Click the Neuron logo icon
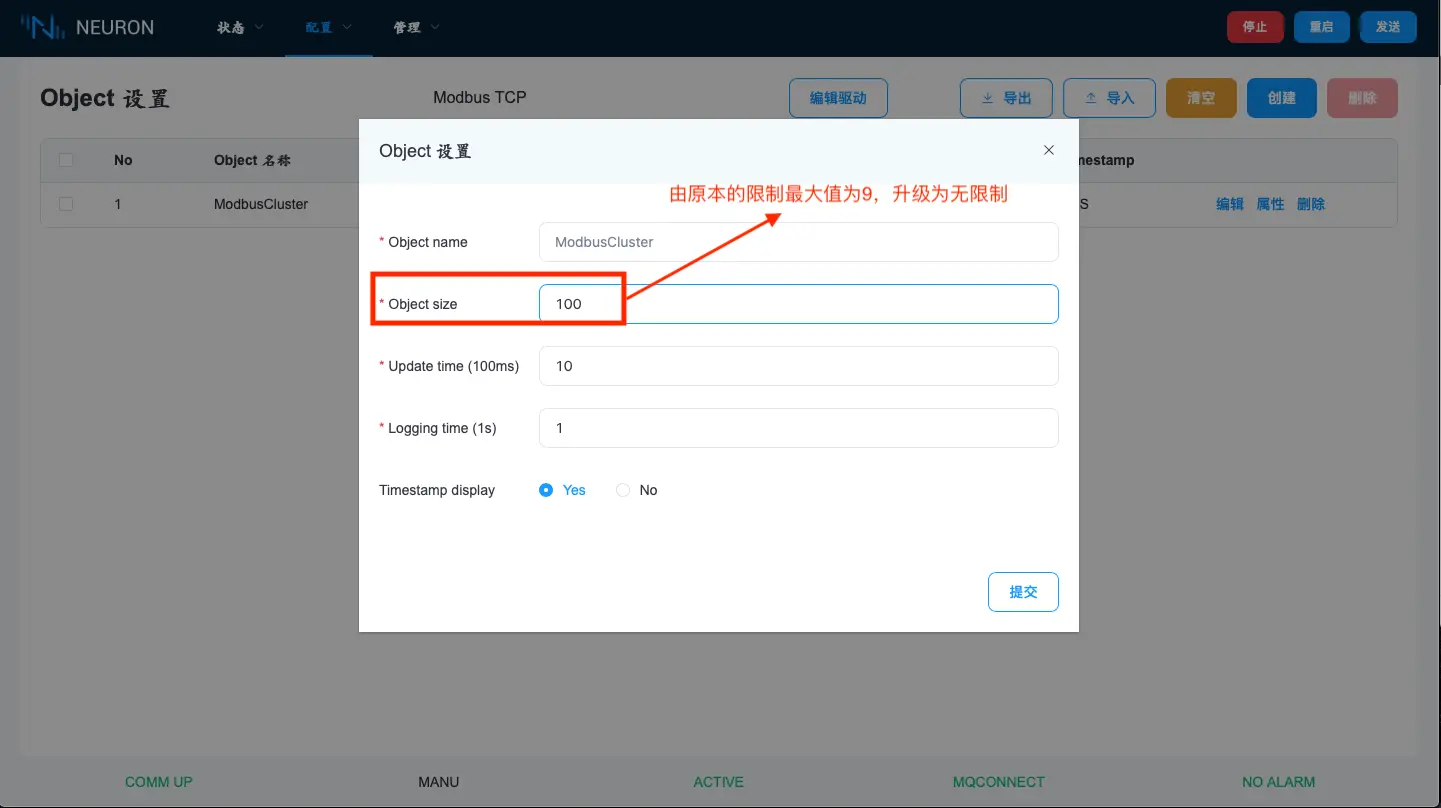This screenshot has height=808, width=1441. (x=44, y=27)
